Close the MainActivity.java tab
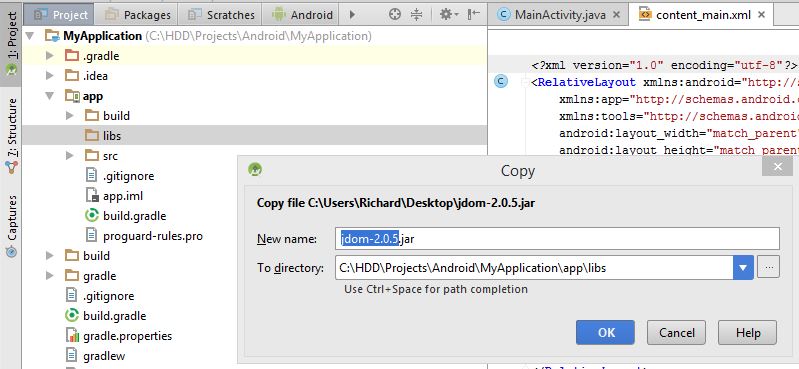This screenshot has width=799, height=369. (616, 15)
